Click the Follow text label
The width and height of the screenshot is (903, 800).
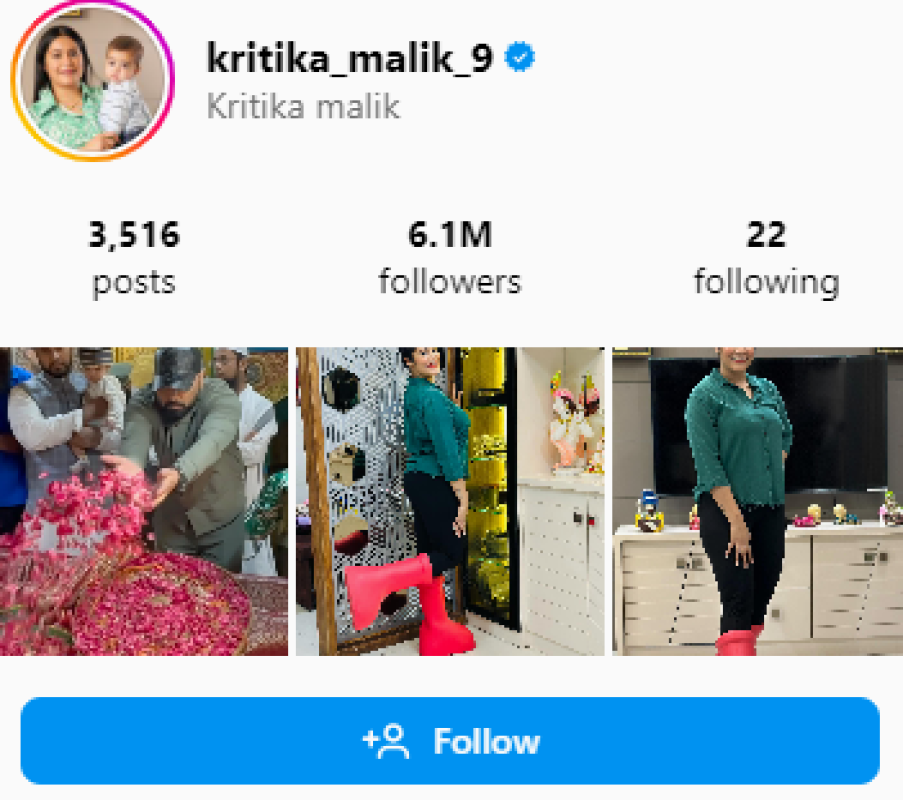487,741
